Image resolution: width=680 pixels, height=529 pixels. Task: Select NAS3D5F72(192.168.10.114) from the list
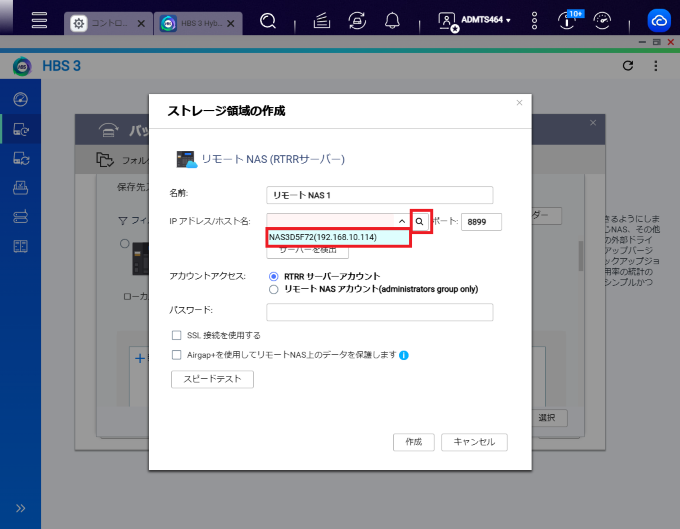(338, 237)
